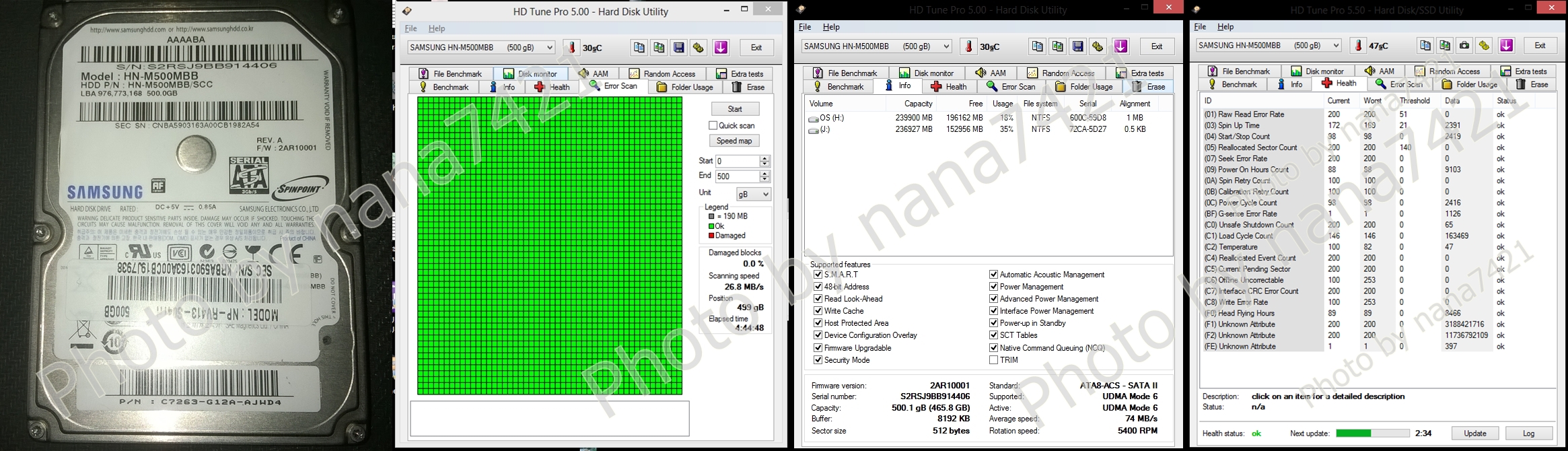Click OS (H:) drive icon in volume list

(814, 118)
